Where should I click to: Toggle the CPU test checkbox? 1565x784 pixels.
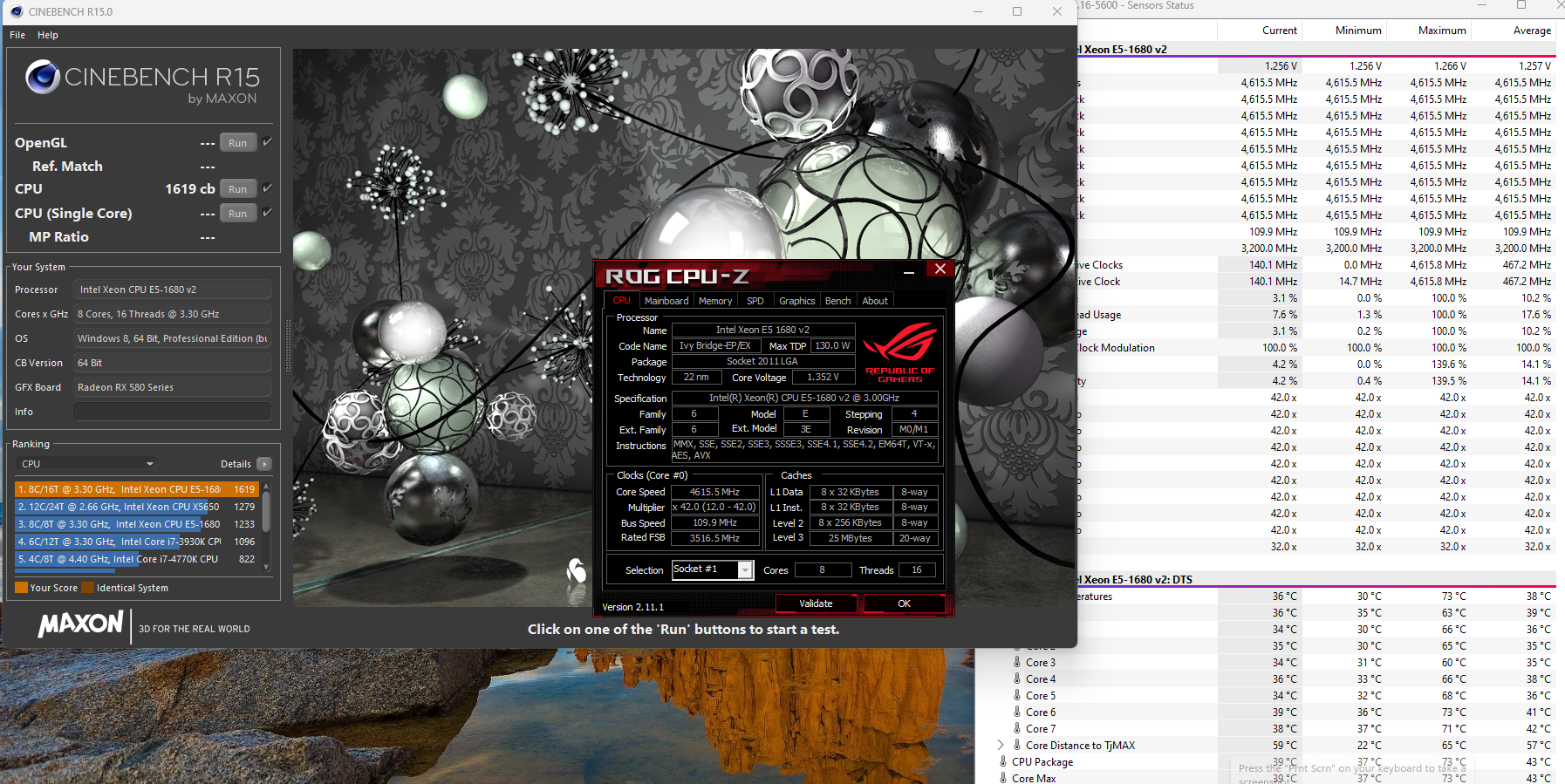coord(268,187)
